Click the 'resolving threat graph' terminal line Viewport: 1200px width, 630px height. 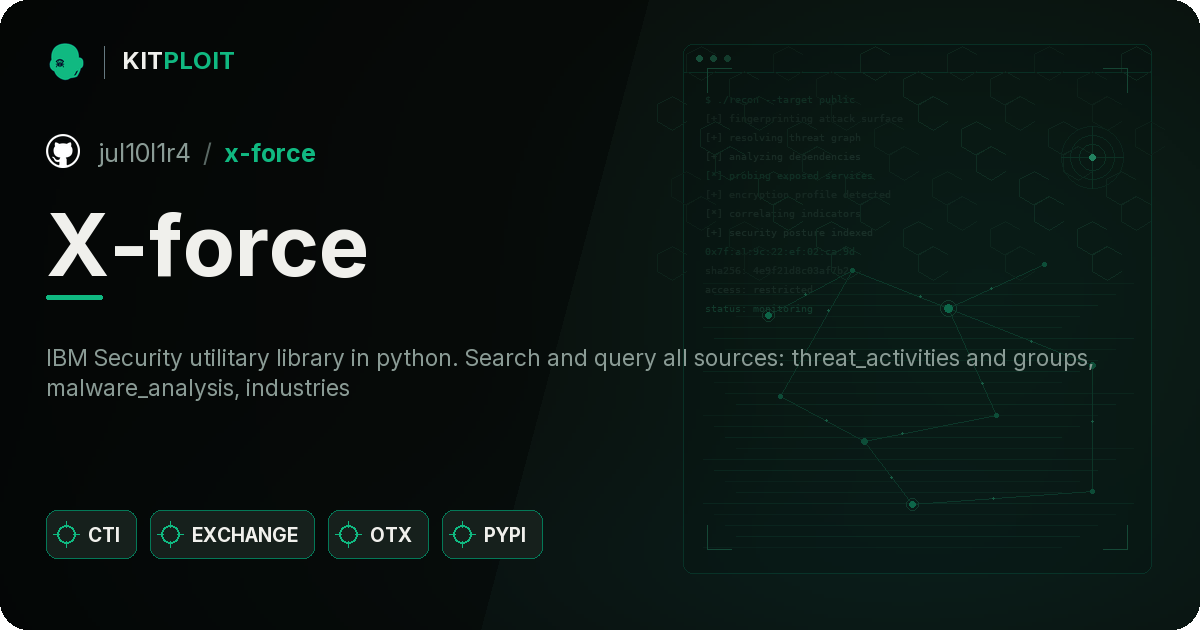pos(782,138)
